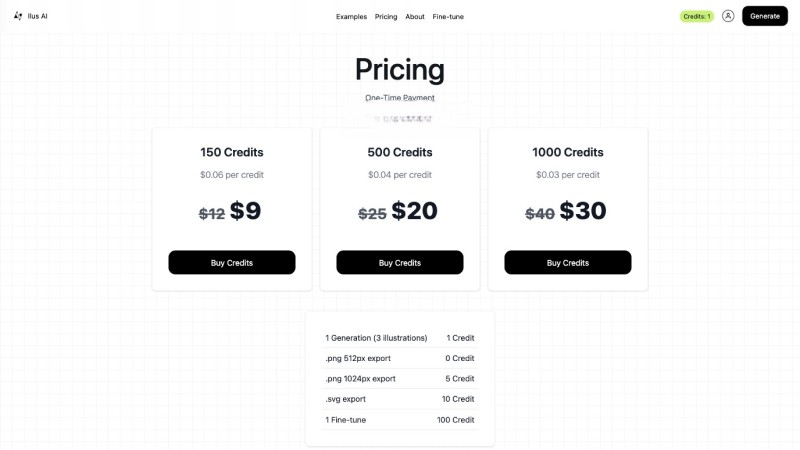Click the .svg export cost row

tap(399, 399)
